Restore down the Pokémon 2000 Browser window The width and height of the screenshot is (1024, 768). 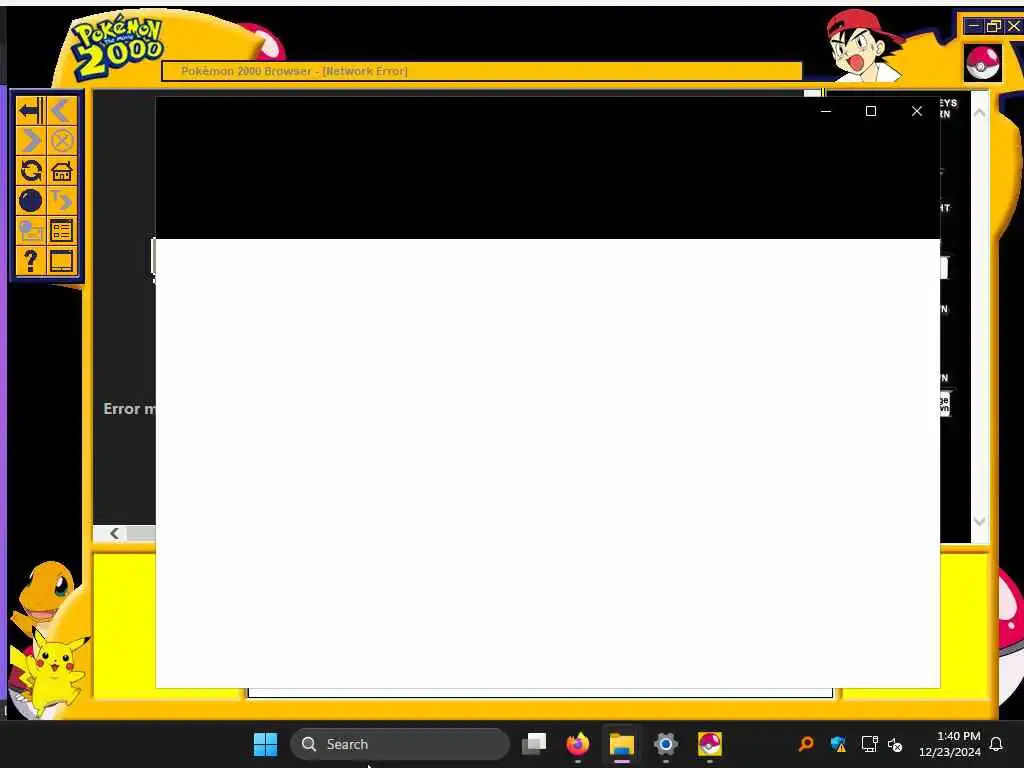click(993, 26)
